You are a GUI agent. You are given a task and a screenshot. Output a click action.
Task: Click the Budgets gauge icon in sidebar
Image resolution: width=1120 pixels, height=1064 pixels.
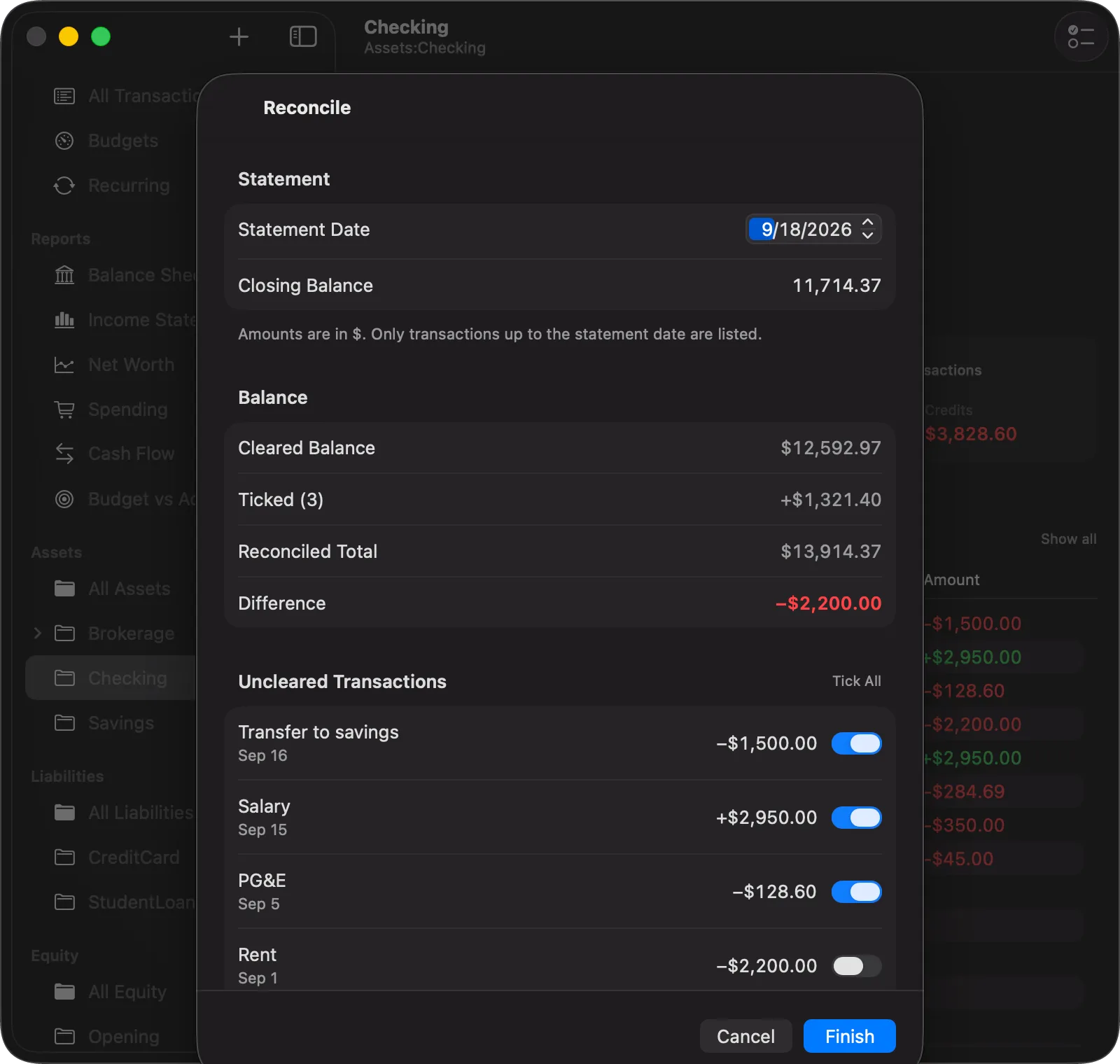point(64,141)
